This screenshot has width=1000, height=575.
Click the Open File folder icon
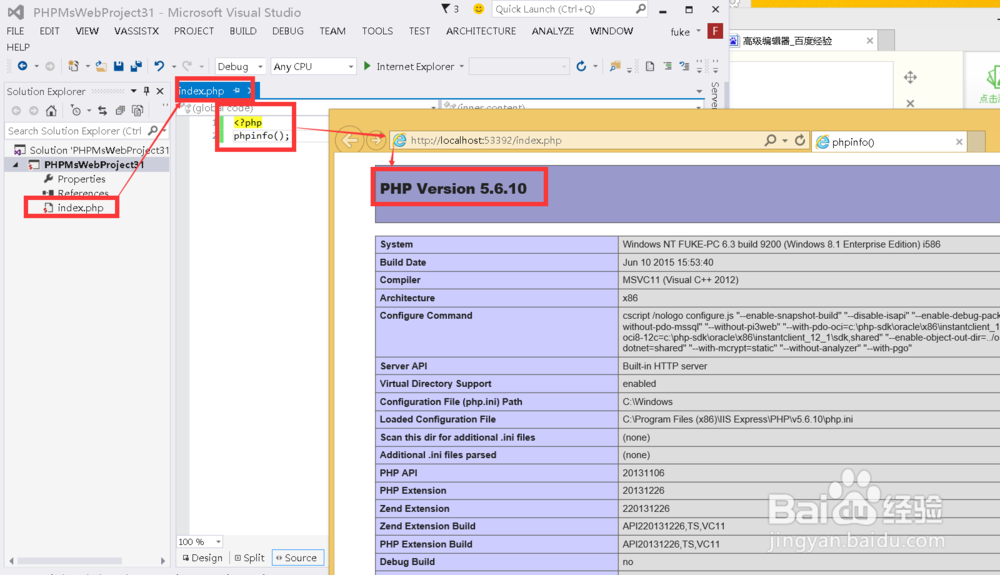[x=101, y=66]
